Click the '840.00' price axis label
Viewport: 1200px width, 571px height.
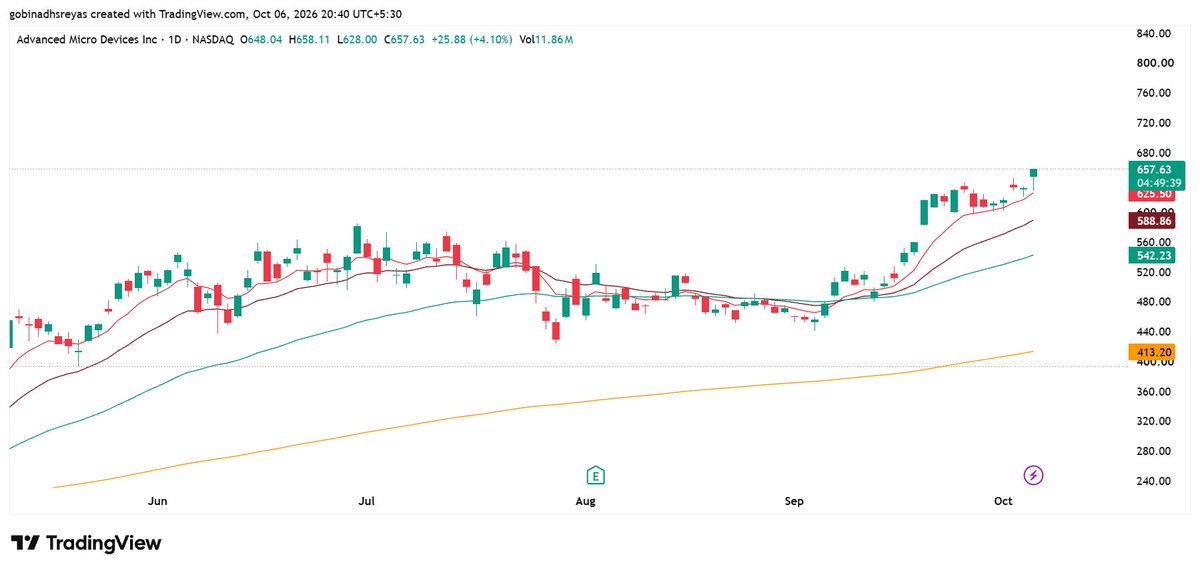pos(1152,34)
